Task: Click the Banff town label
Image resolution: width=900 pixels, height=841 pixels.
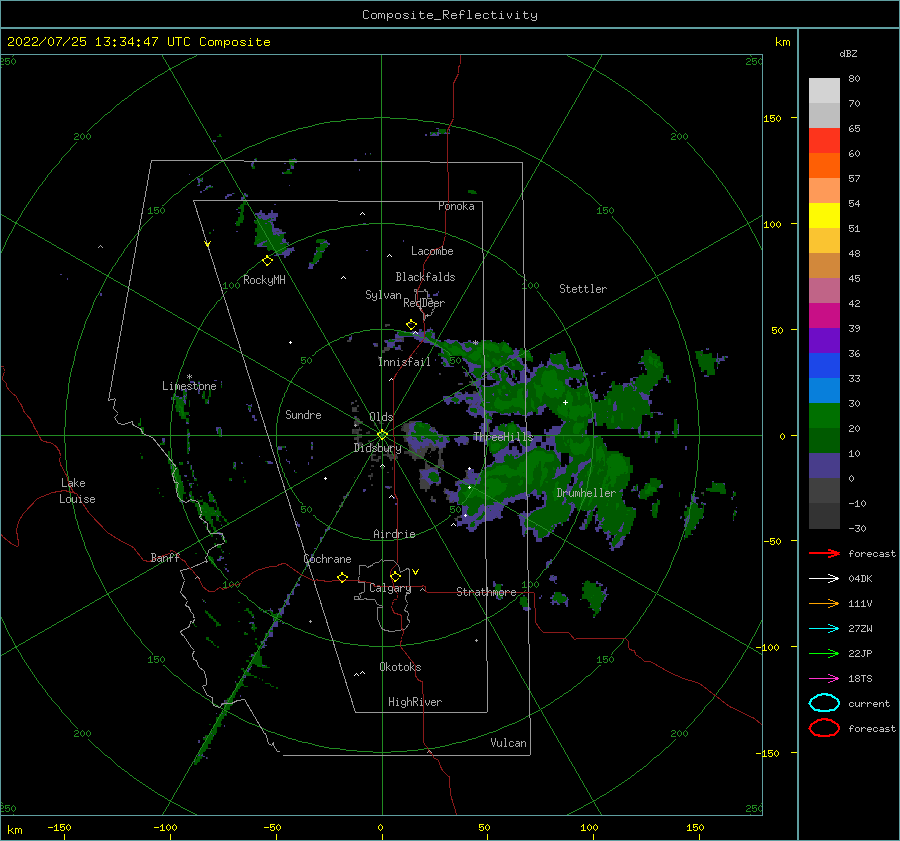Action: [165, 557]
